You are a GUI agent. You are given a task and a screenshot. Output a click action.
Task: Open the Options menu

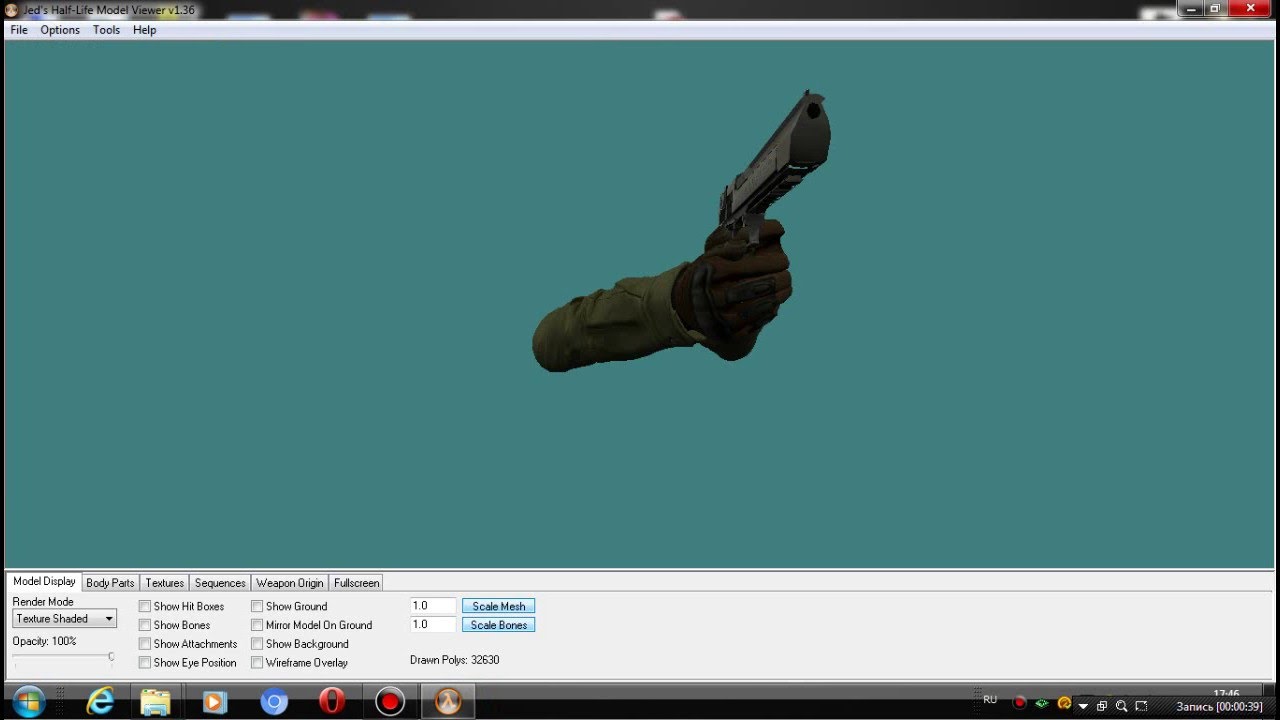[60, 30]
